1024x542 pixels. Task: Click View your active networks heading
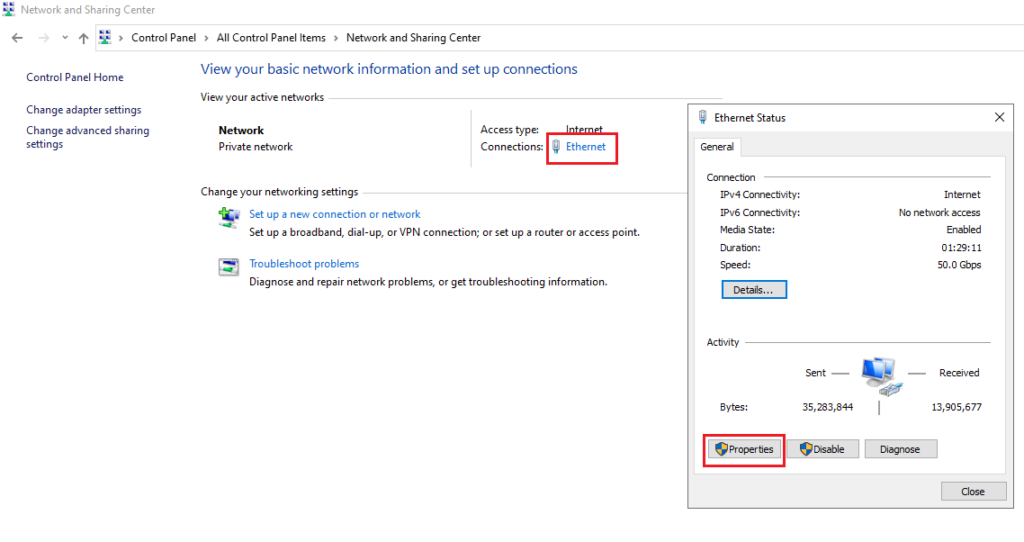point(262,97)
